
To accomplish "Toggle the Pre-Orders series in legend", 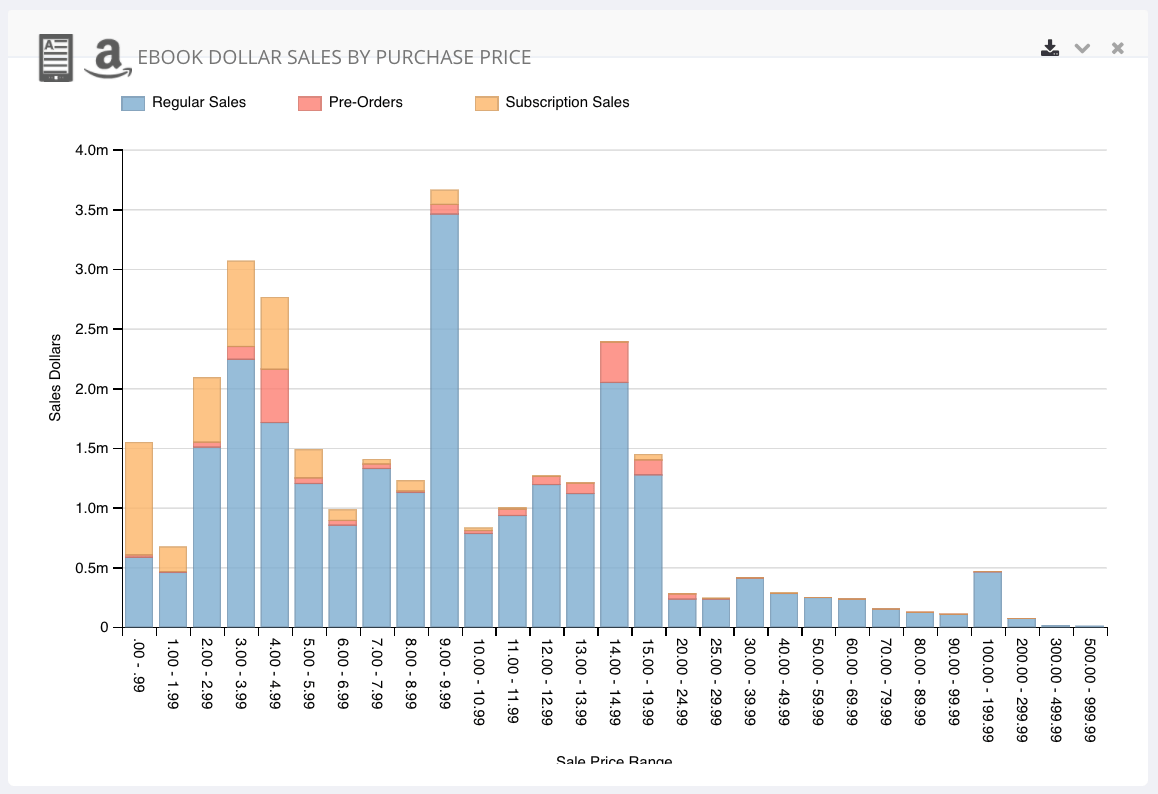I will click(310, 102).
